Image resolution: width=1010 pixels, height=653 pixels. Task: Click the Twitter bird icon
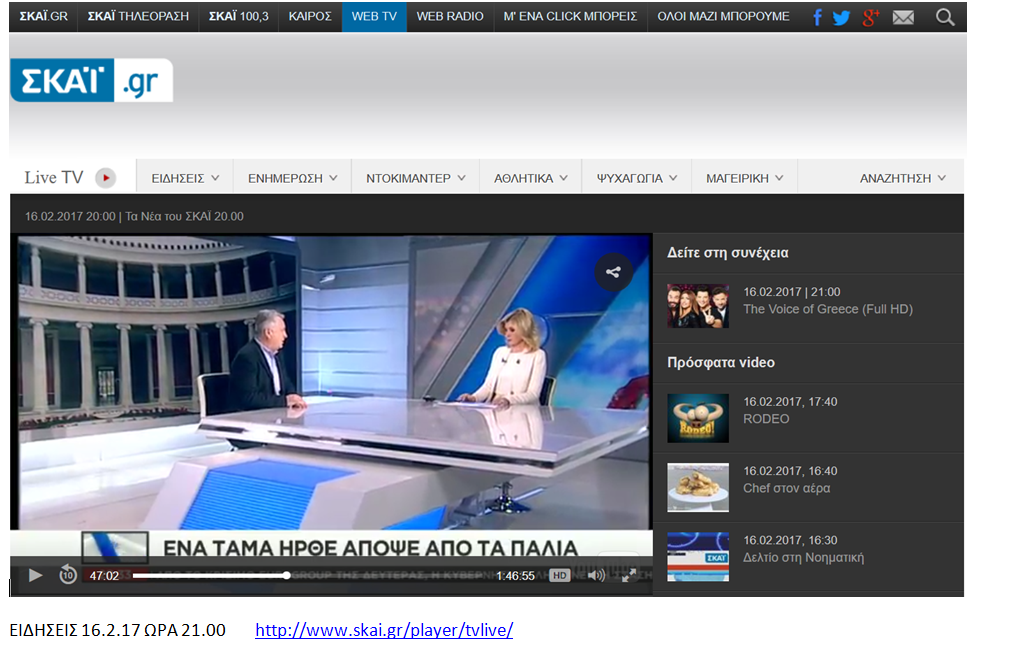(x=842, y=17)
